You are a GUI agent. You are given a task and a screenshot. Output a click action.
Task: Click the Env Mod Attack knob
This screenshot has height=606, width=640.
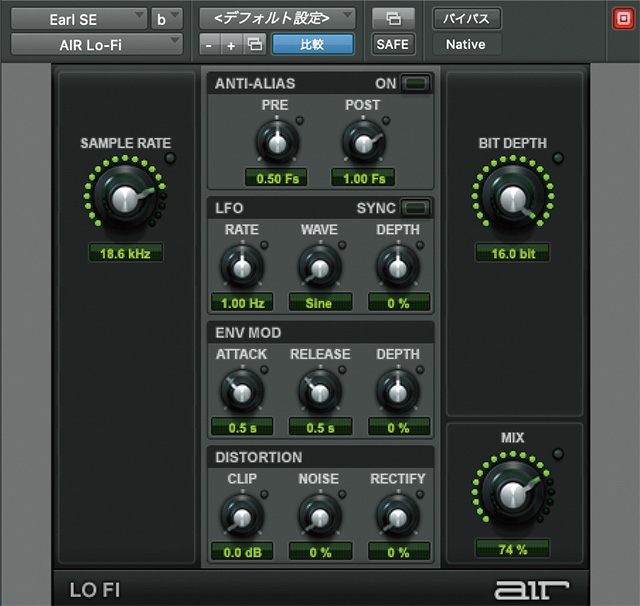[242, 392]
